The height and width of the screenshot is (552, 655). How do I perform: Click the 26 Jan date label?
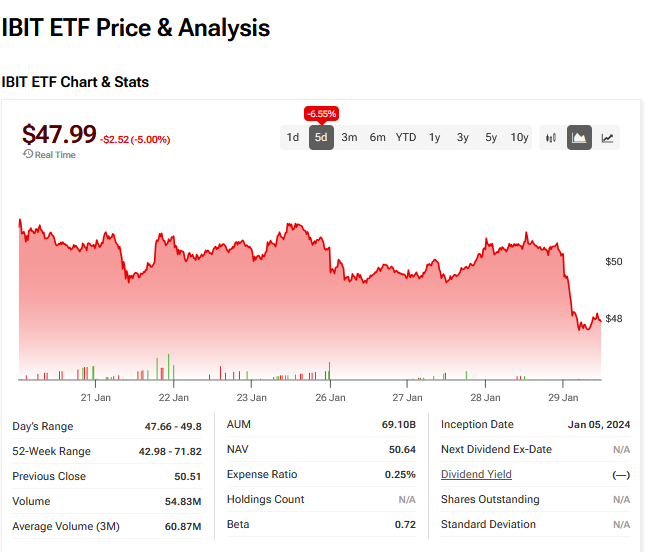pyautogui.click(x=330, y=397)
